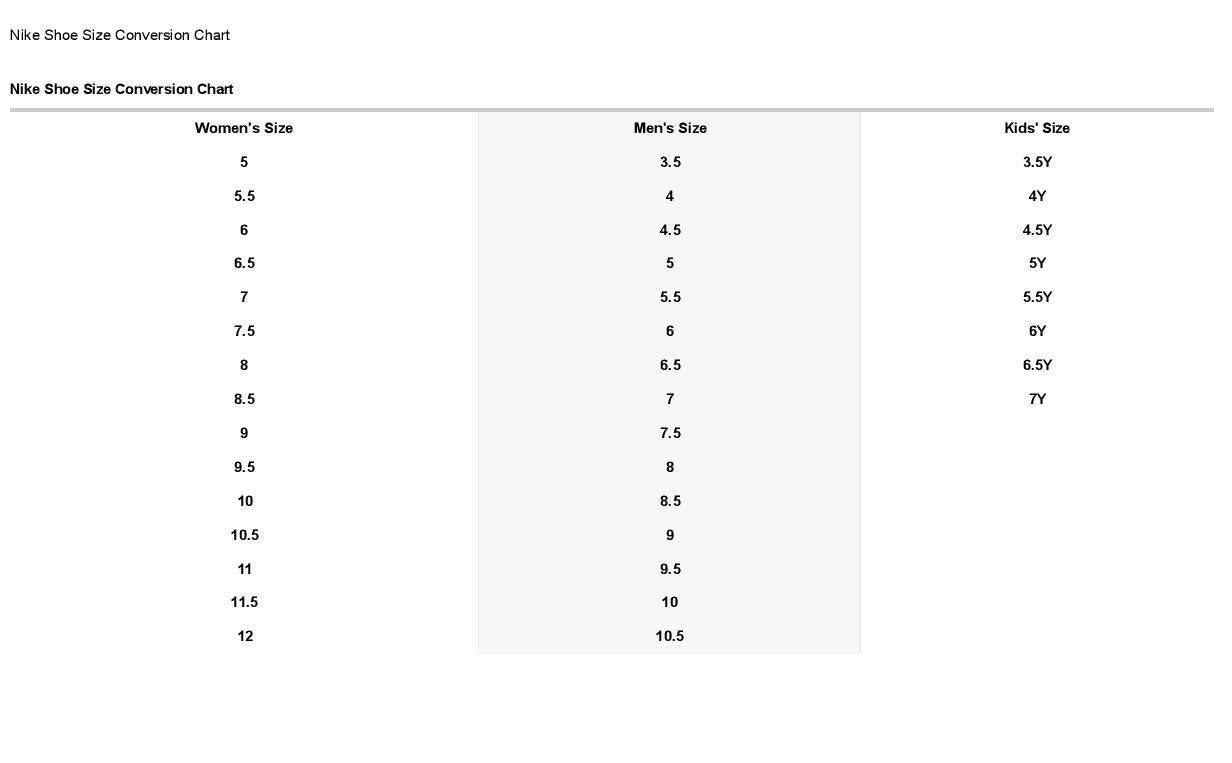Click the top page title text
1232x763 pixels.
click(120, 35)
